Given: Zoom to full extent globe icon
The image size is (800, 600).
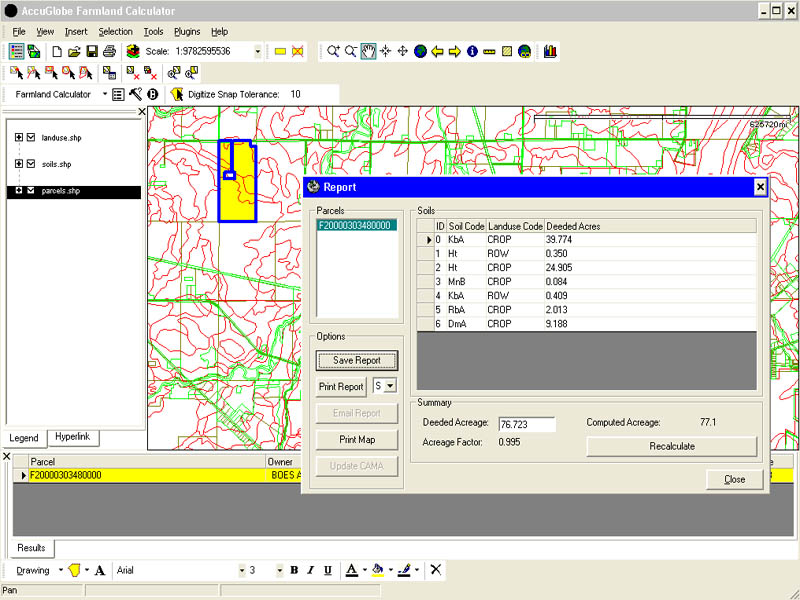Looking at the screenshot, I should 420,51.
